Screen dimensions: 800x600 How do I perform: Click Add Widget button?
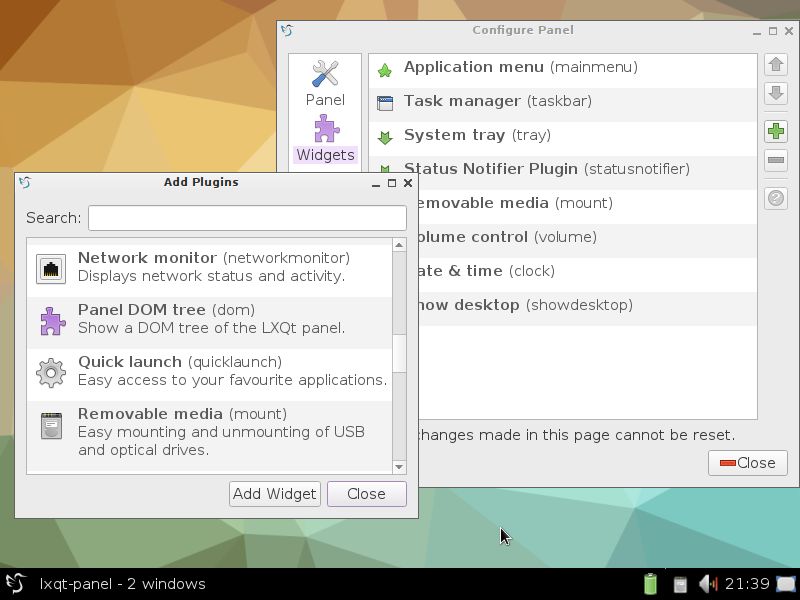(x=274, y=494)
